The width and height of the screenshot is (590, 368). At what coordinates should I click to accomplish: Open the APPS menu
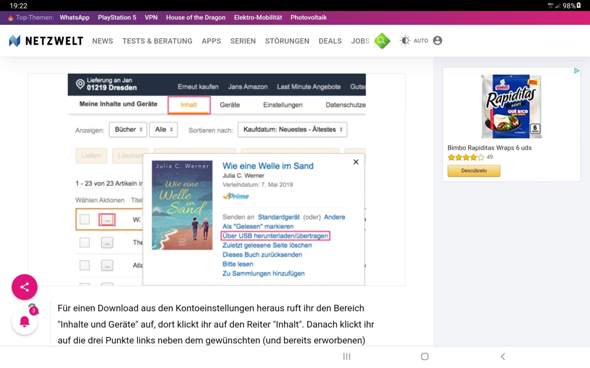[211, 41]
